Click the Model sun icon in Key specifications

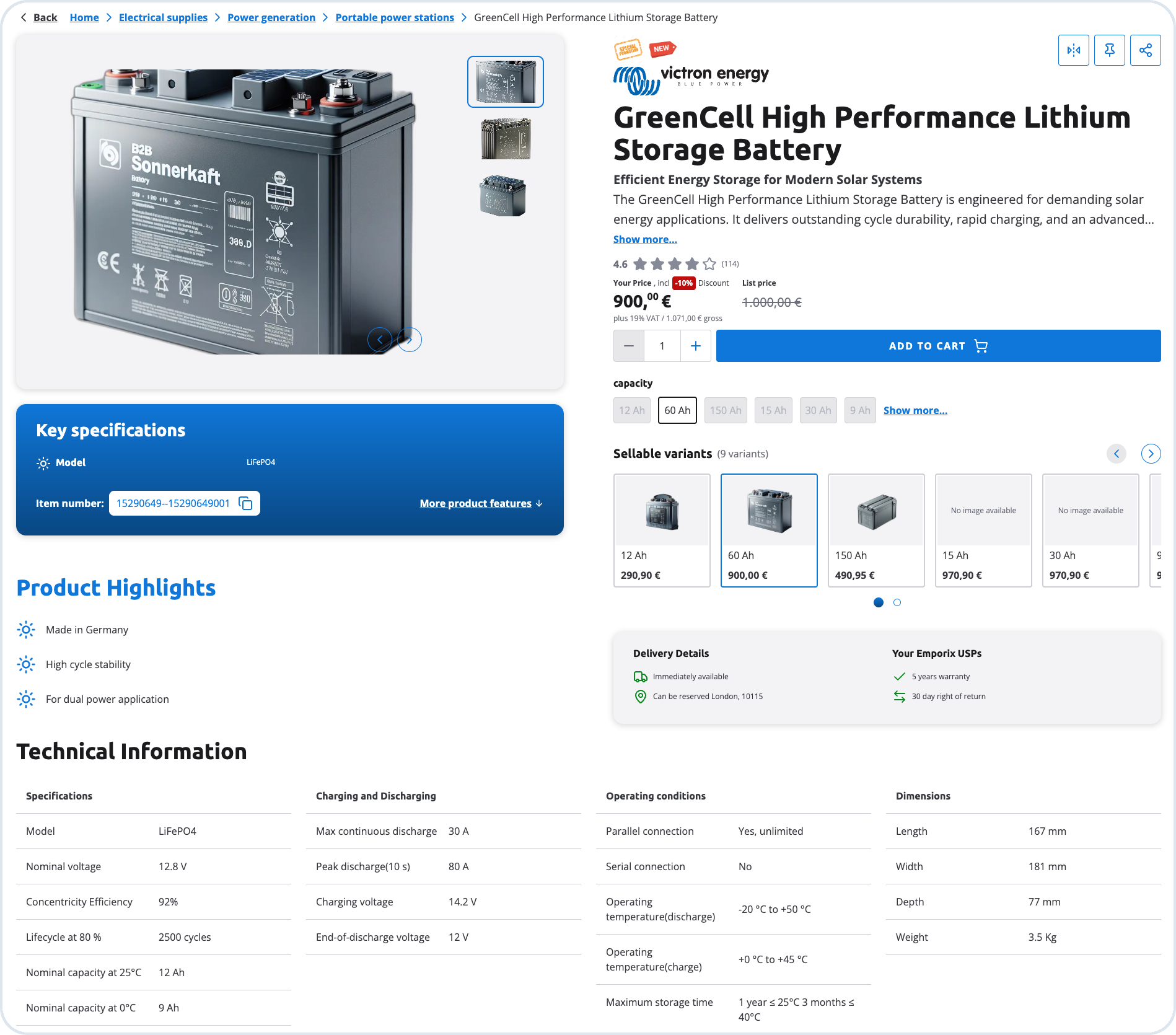coord(43,463)
